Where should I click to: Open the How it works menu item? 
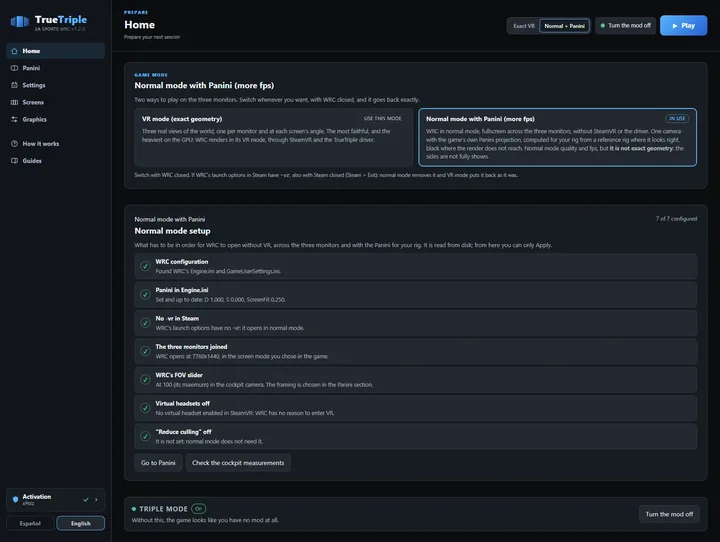click(56, 144)
